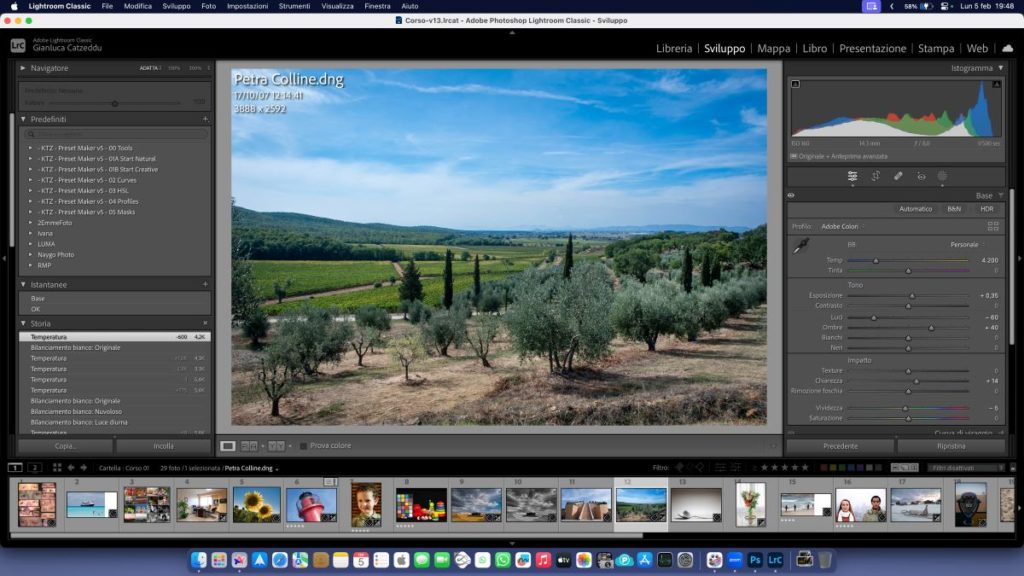Open the Impostazioni menu
This screenshot has width=1024, height=576.
[x=247, y=6]
